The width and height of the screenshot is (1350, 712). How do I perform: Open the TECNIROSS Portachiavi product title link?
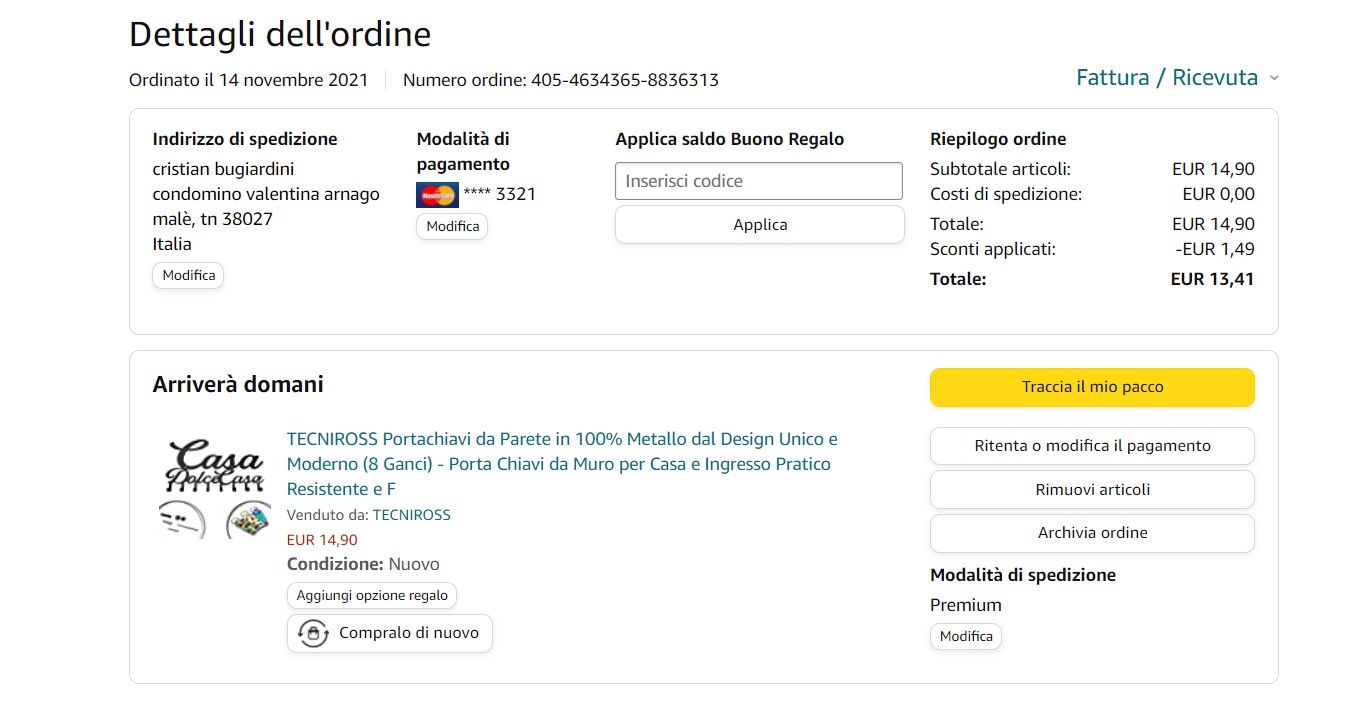[x=562, y=464]
